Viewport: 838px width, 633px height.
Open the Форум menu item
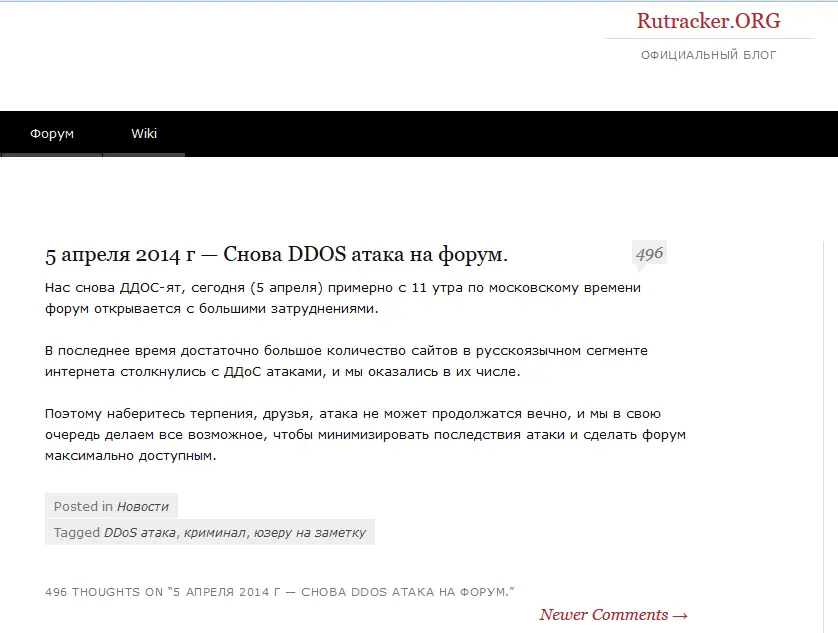[x=51, y=134]
